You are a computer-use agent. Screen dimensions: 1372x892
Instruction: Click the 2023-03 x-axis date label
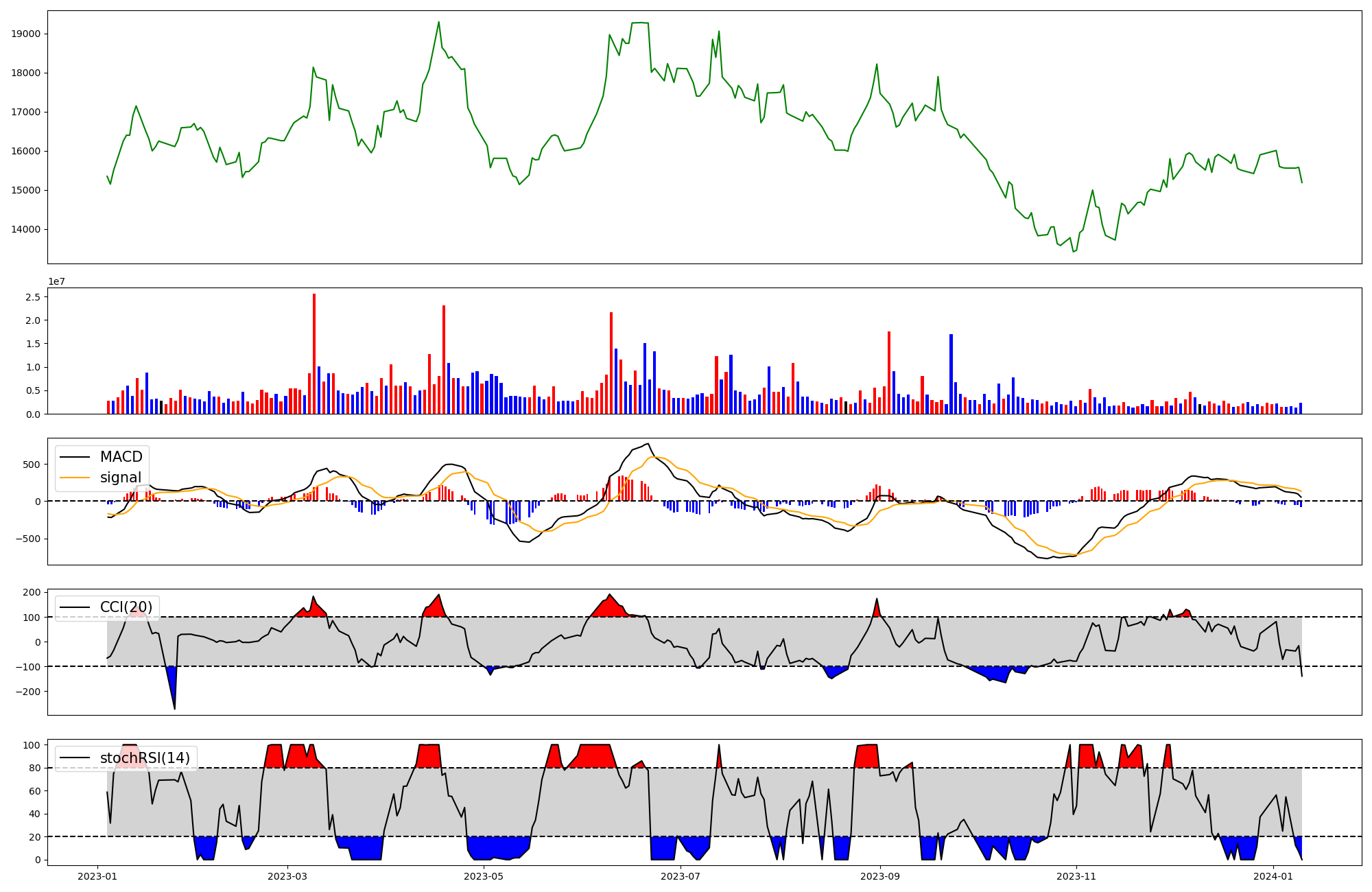point(287,876)
